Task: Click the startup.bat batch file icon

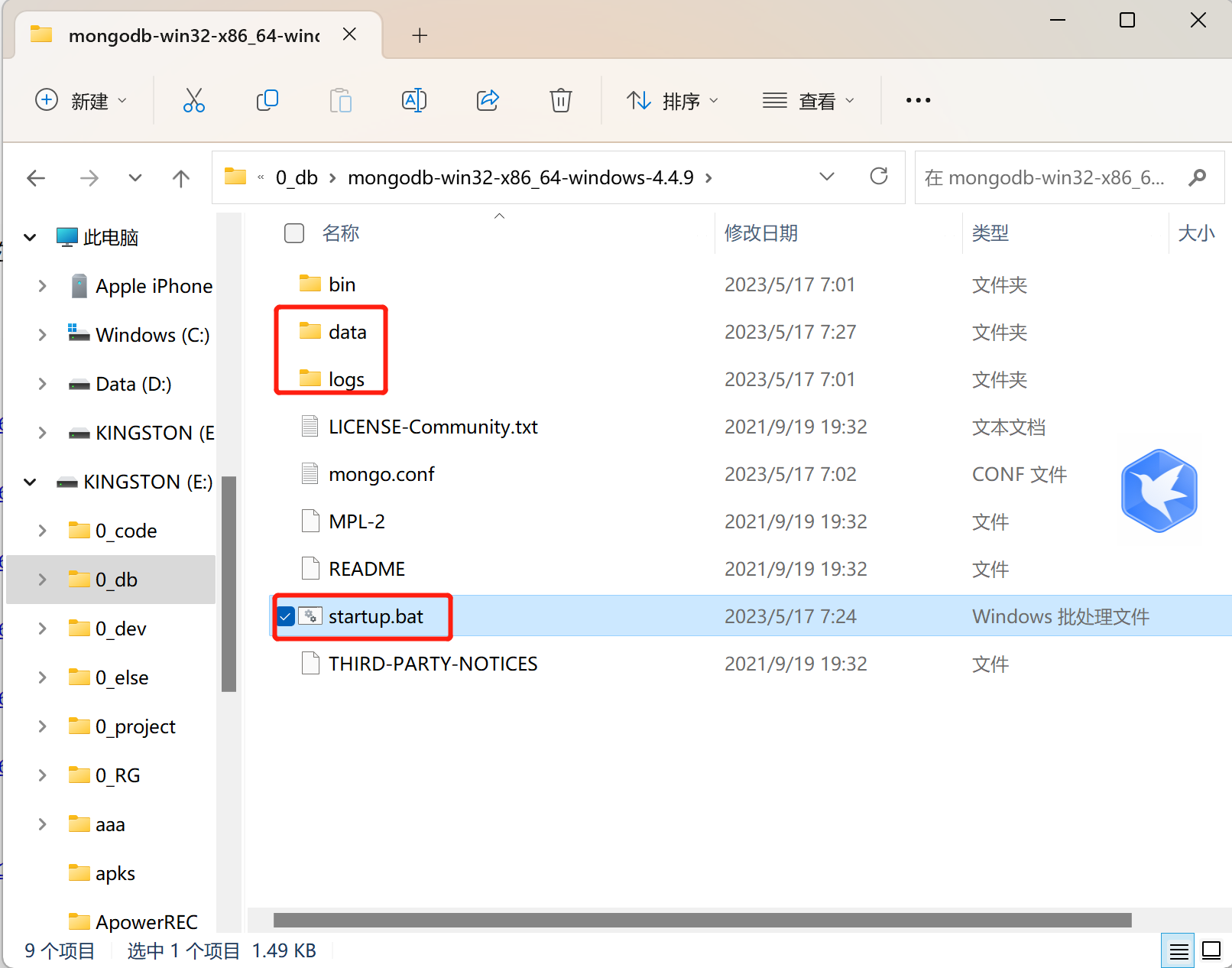Action: (310, 616)
